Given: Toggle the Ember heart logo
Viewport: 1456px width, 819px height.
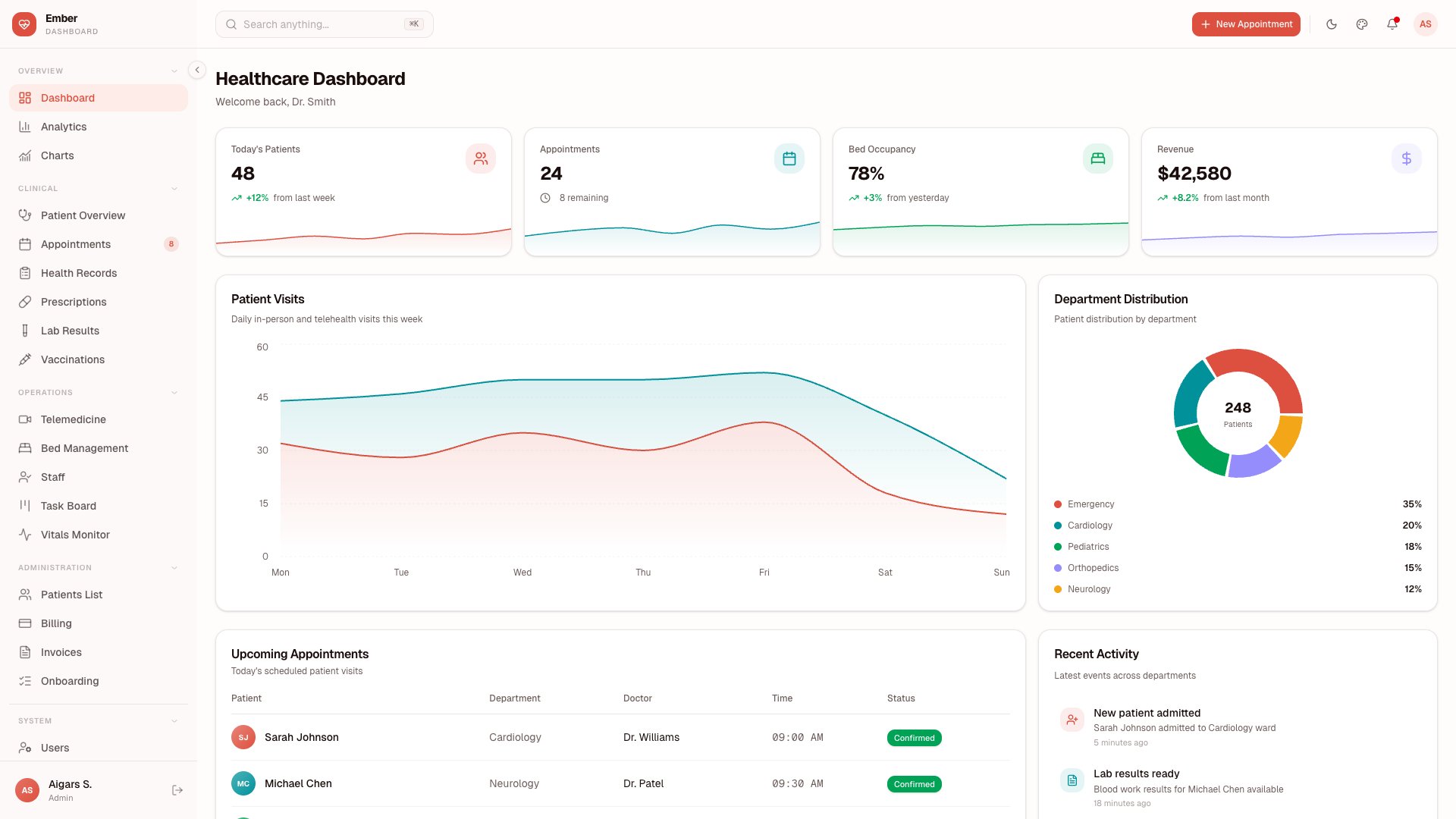Looking at the screenshot, I should pos(24,24).
